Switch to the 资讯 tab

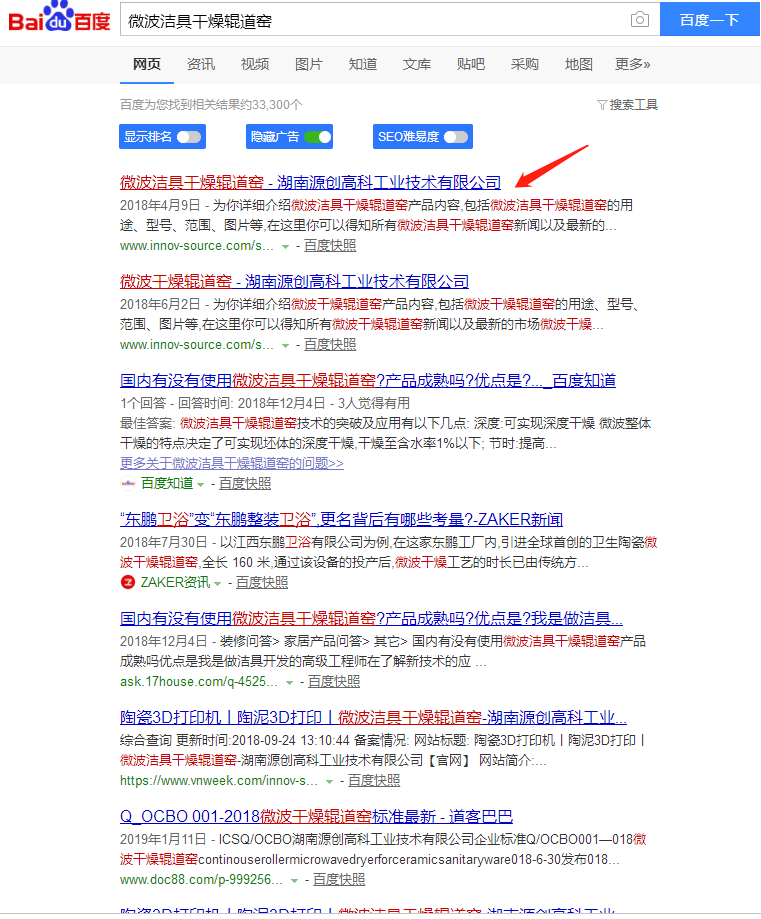pos(201,64)
